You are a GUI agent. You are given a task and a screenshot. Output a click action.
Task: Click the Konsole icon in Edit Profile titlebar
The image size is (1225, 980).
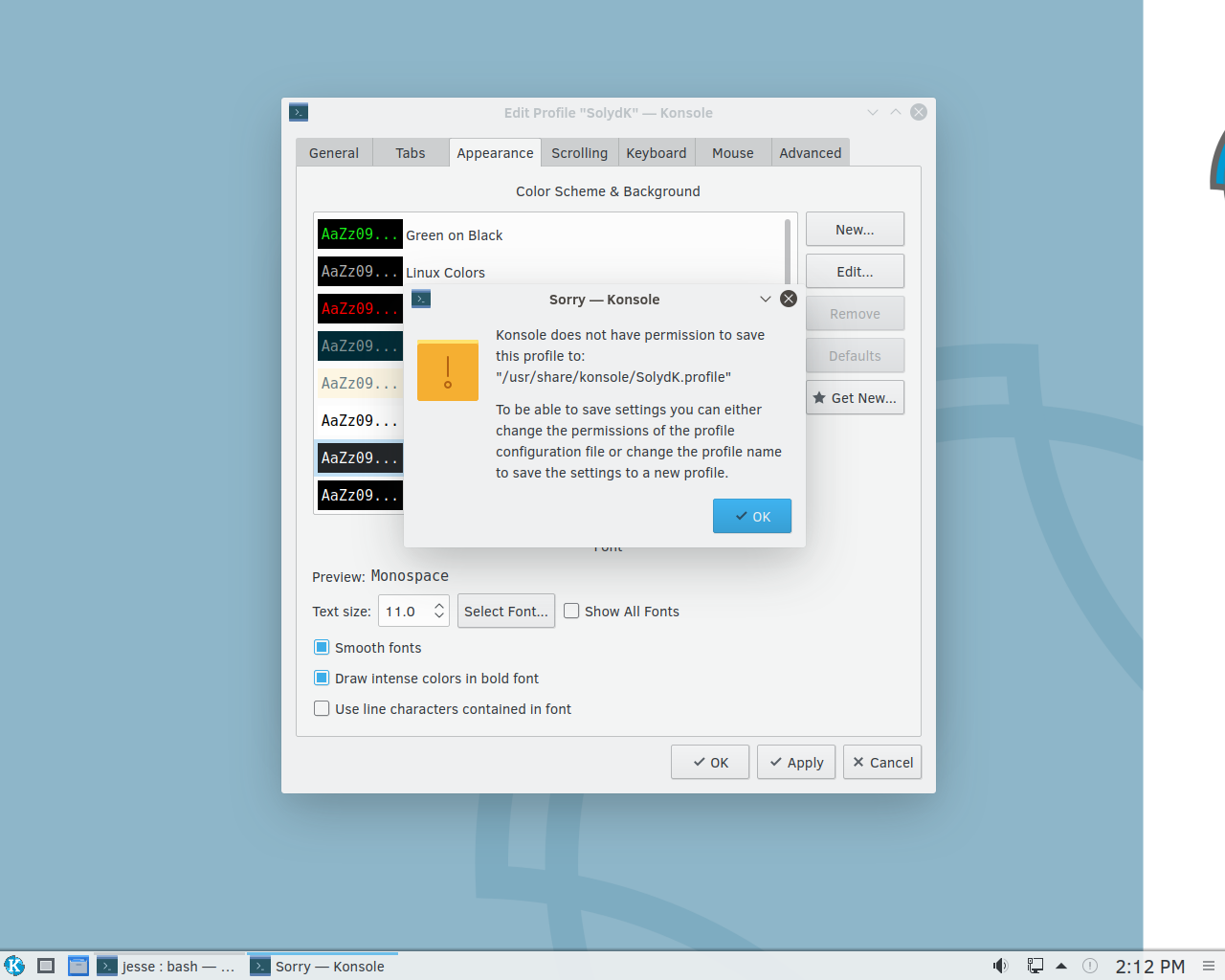[x=299, y=112]
